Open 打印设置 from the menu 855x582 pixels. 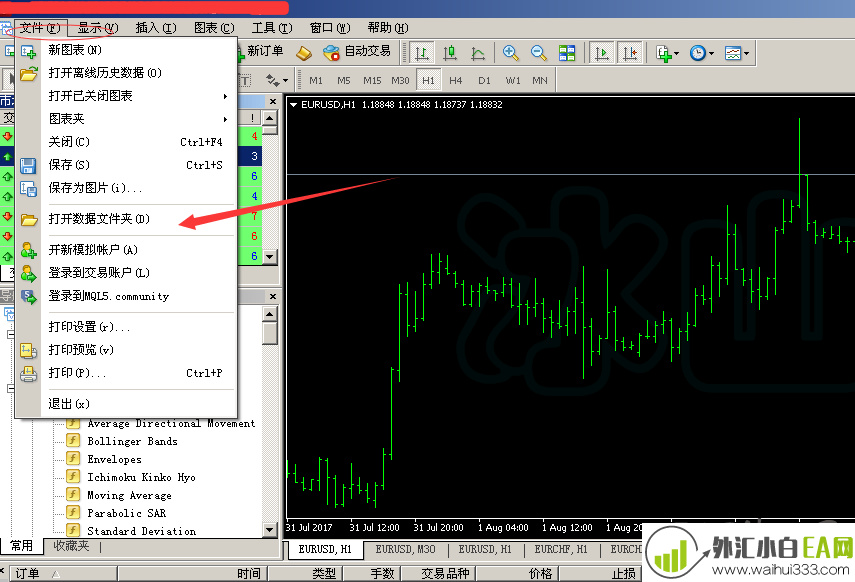point(127,327)
